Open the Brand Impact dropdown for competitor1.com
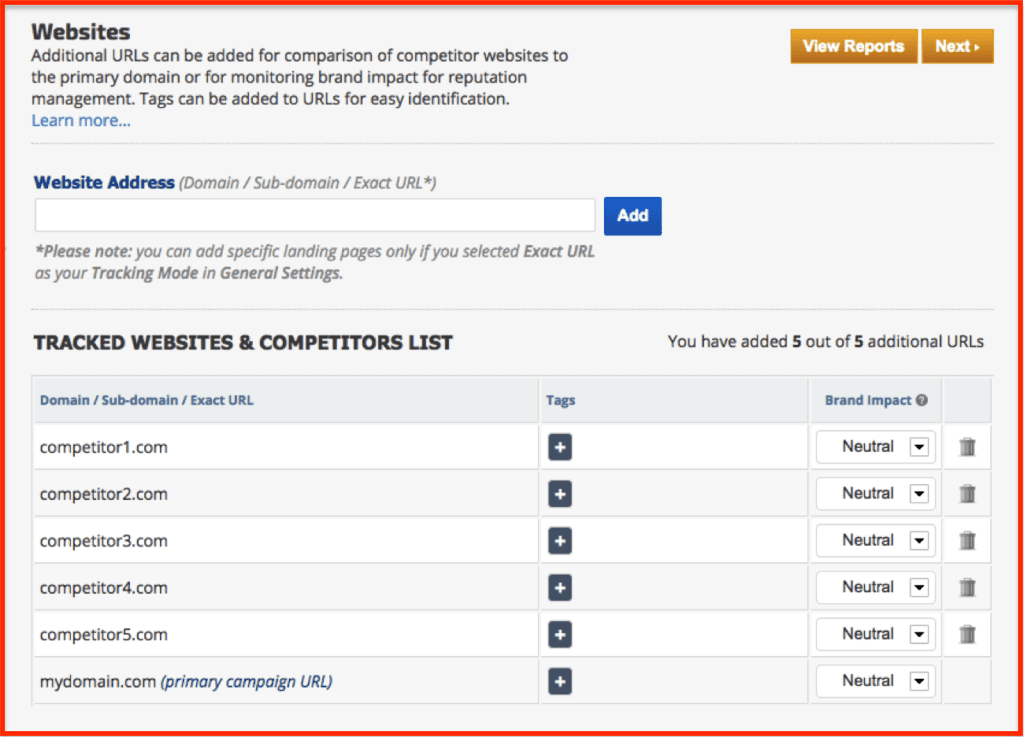This screenshot has width=1024, height=737. 875,447
